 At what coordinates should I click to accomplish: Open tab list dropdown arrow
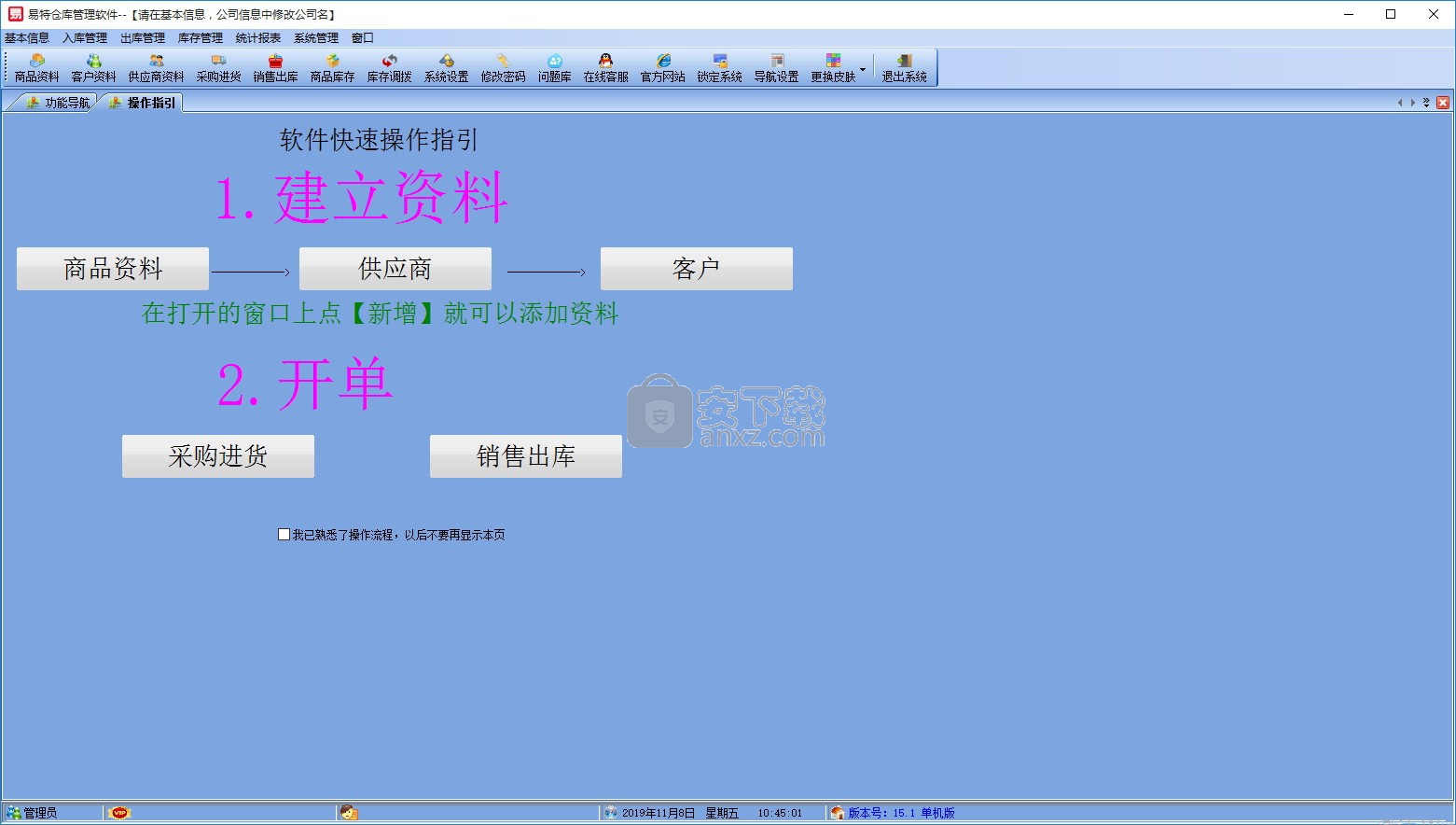1426,103
